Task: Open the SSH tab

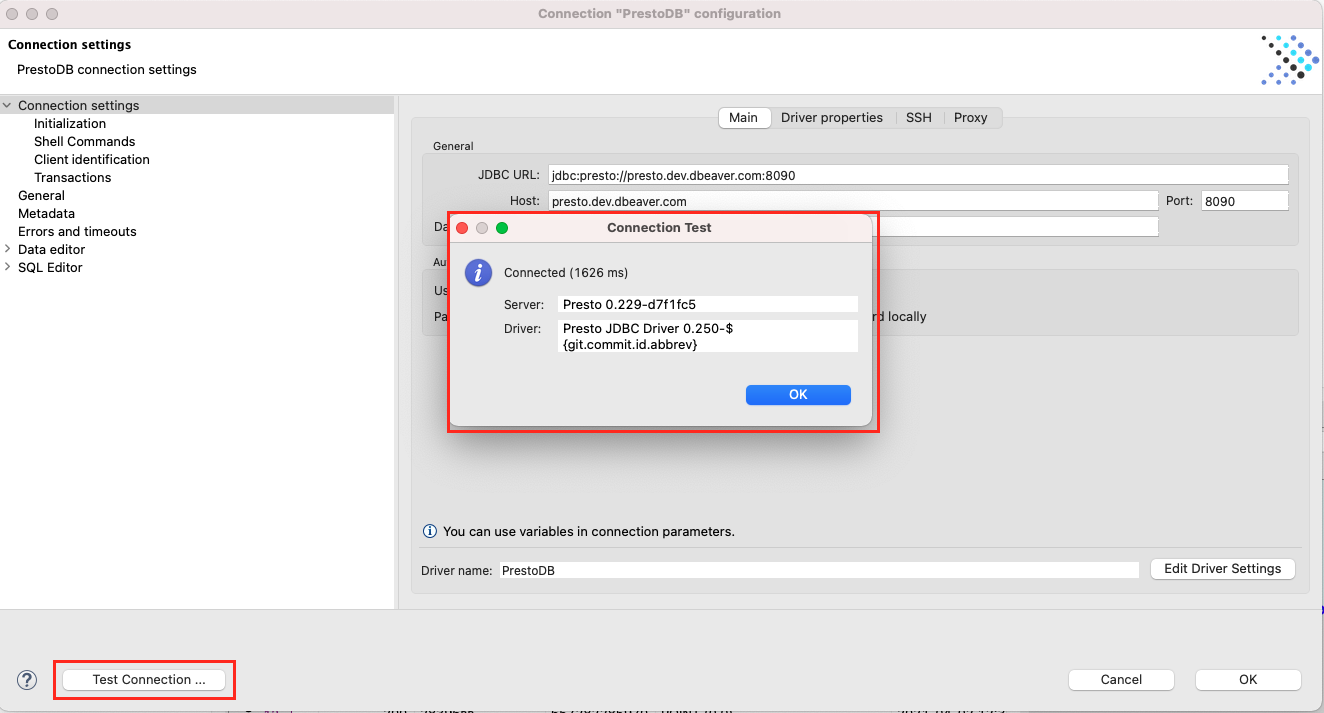Action: (x=918, y=117)
